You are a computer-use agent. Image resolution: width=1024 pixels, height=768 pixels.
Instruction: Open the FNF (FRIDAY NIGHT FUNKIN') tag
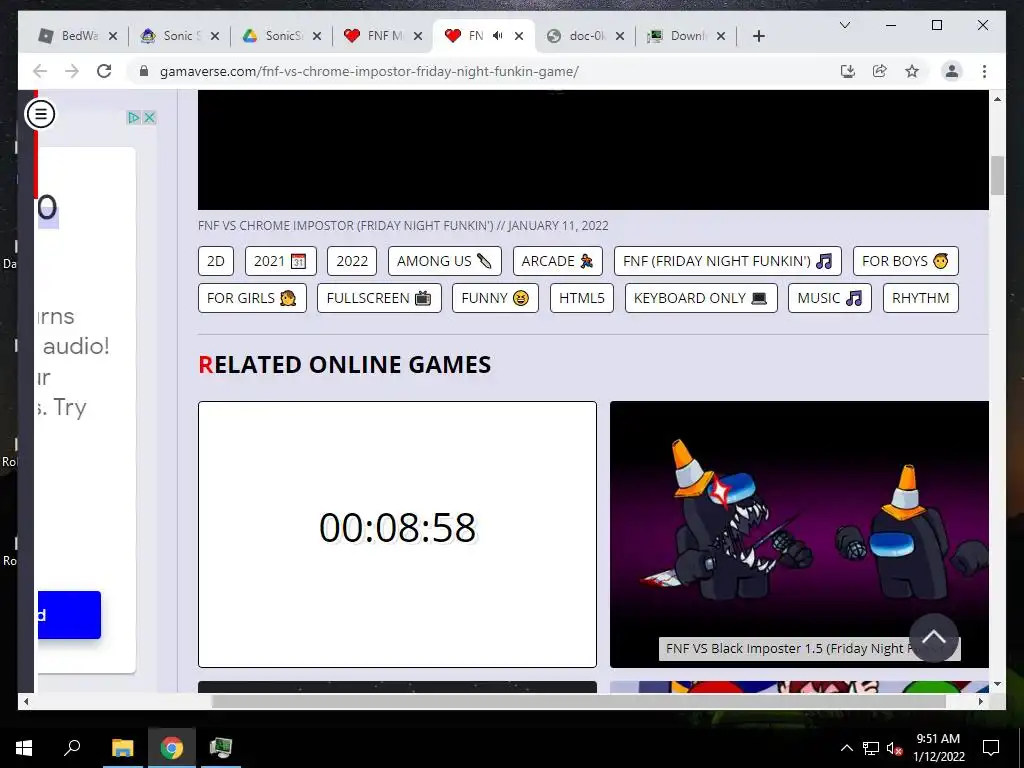coord(728,261)
